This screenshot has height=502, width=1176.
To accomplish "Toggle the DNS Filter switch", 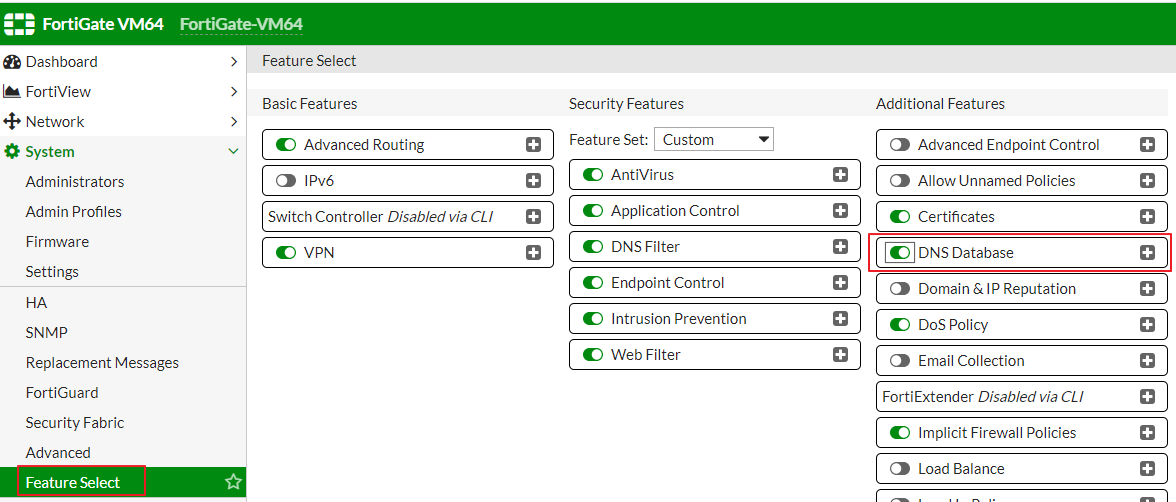I will click(592, 247).
